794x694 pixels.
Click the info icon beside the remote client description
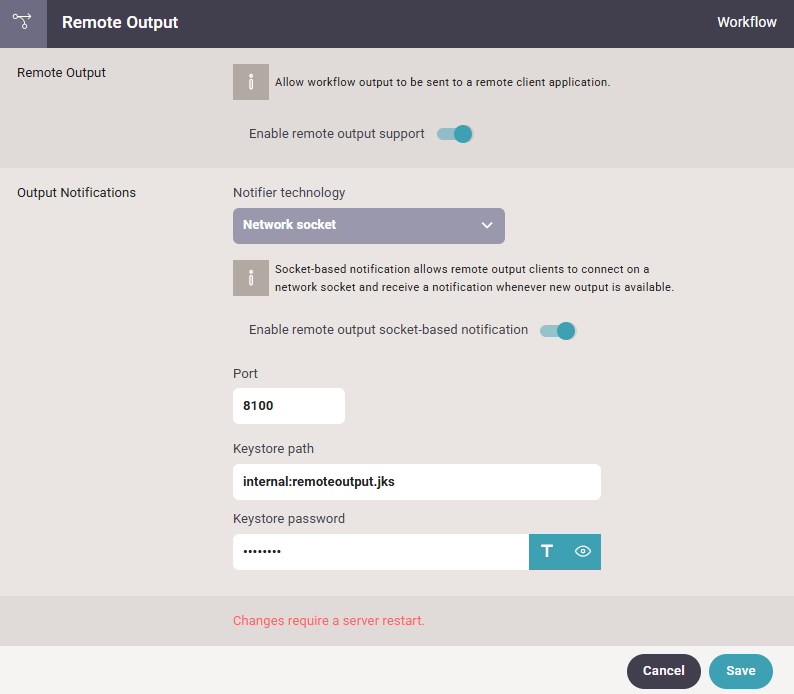(x=251, y=82)
